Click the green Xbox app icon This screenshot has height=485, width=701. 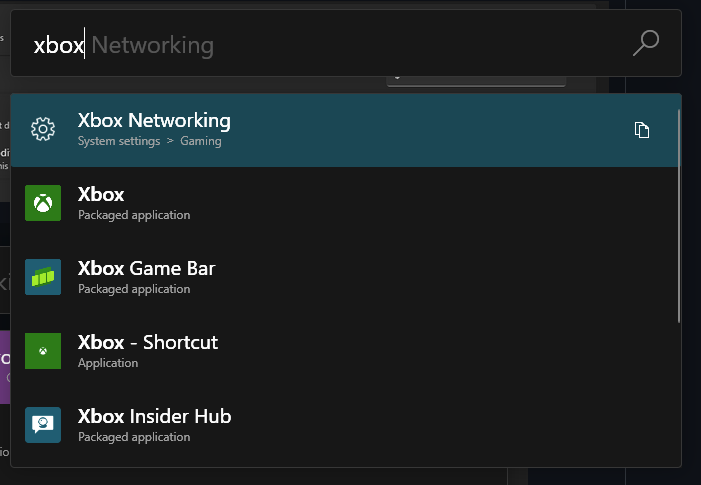(x=43, y=203)
